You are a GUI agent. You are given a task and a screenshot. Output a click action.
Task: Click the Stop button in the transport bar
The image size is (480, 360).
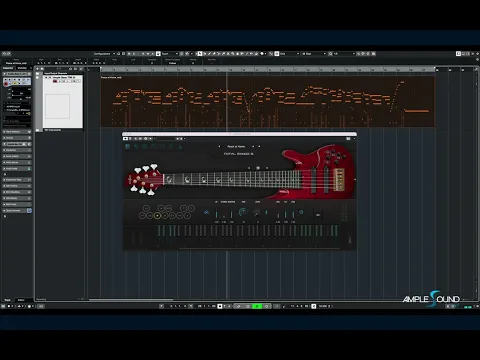pos(248,306)
